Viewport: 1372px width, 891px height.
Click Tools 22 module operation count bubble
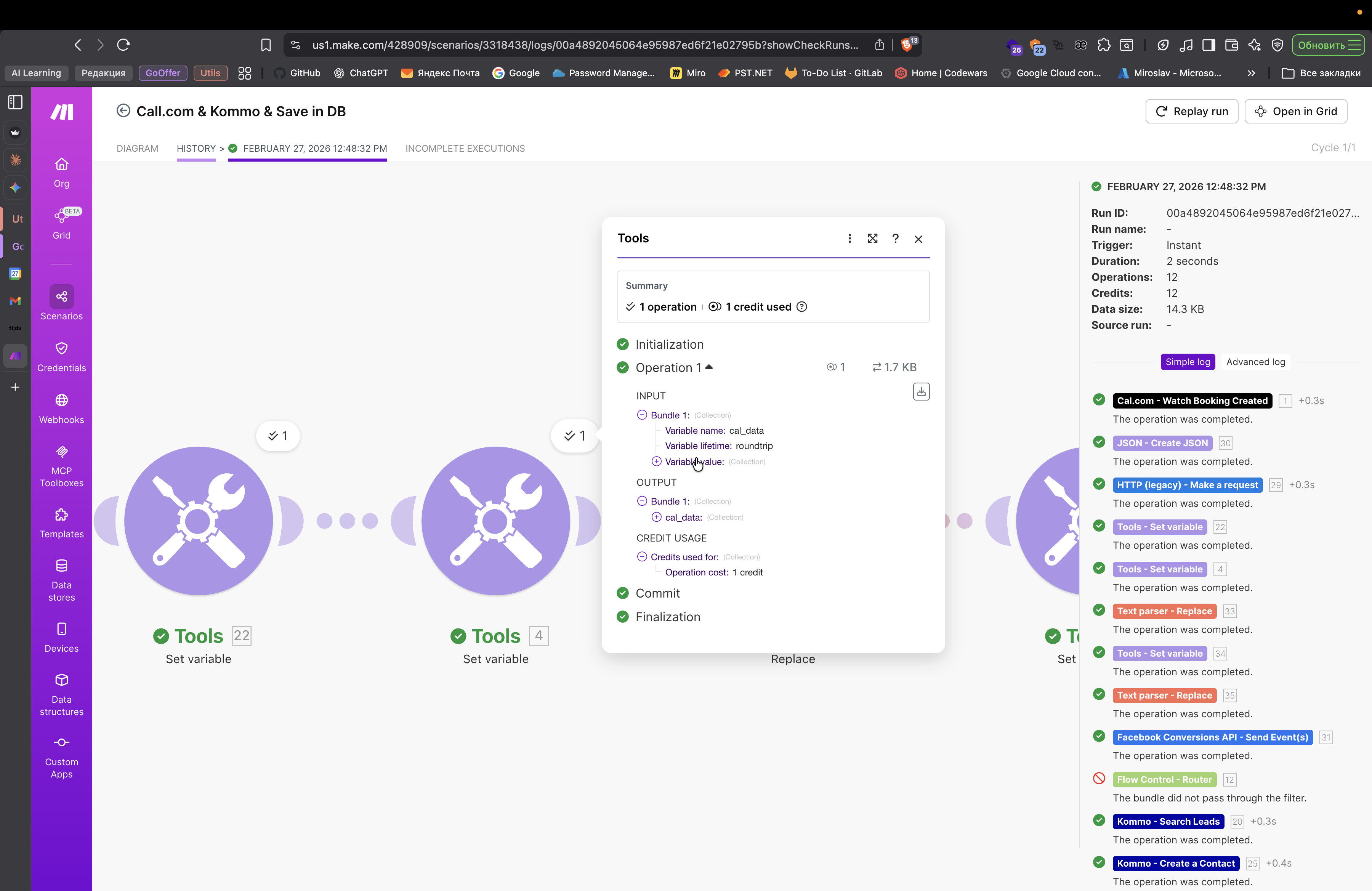coord(277,436)
